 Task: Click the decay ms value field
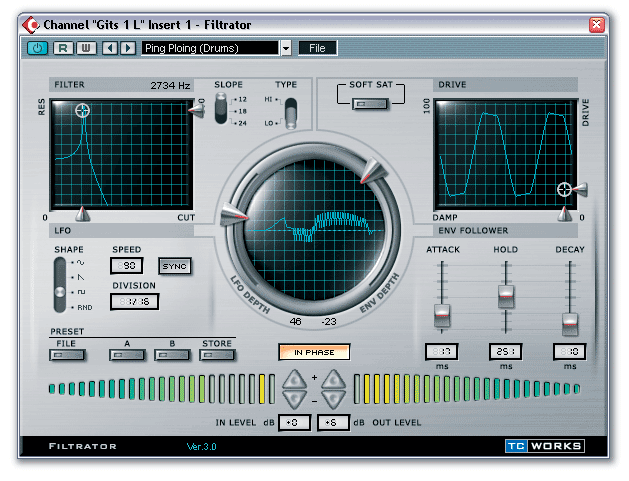pos(570,352)
